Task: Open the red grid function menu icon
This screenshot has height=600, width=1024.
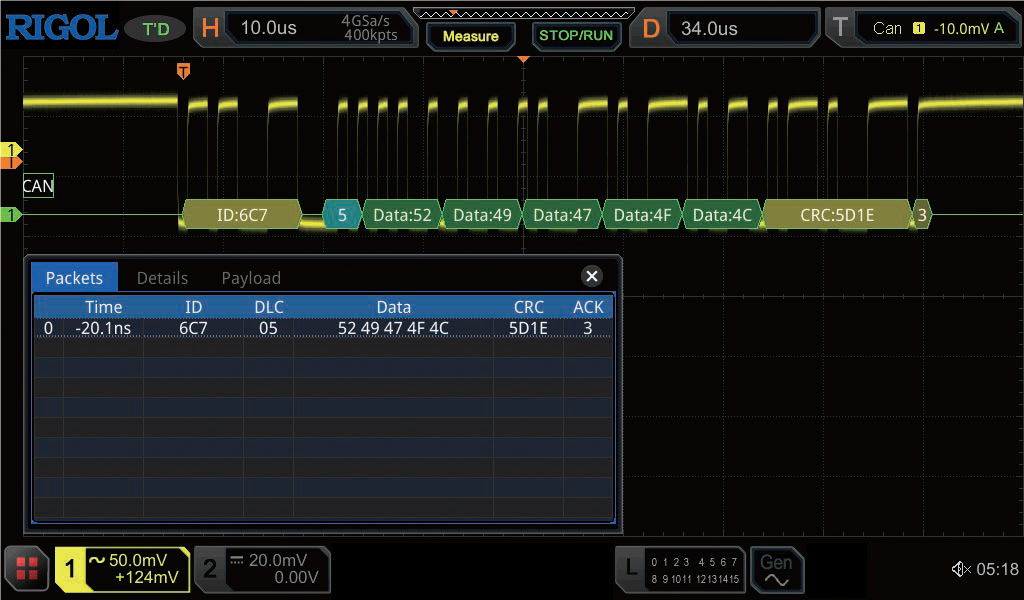Action: tap(27, 569)
